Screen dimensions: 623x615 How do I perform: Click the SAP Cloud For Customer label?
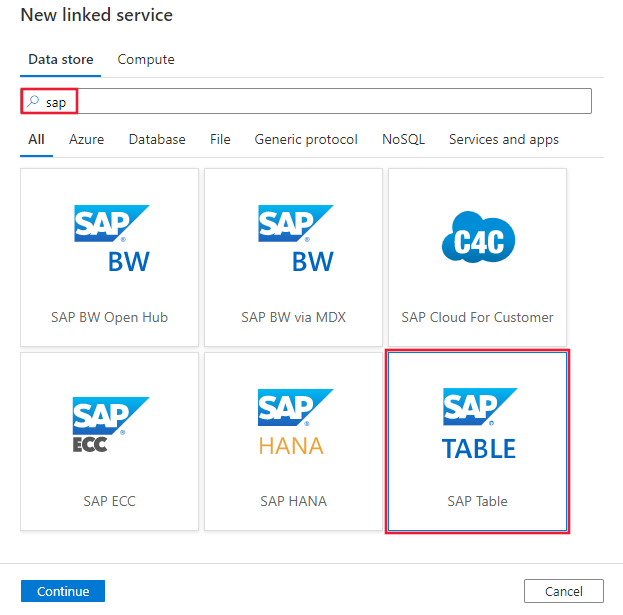point(477,317)
